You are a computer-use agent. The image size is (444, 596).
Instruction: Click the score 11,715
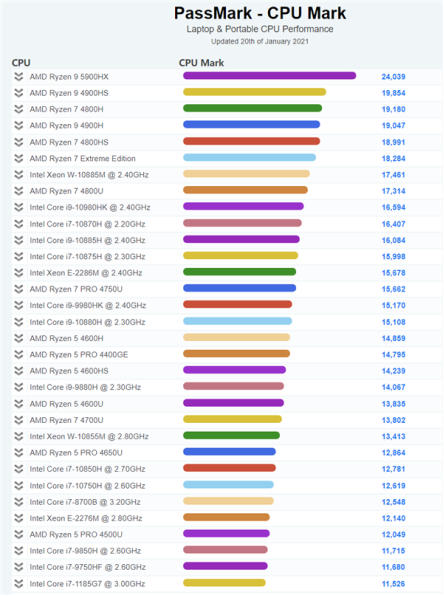[x=393, y=551]
